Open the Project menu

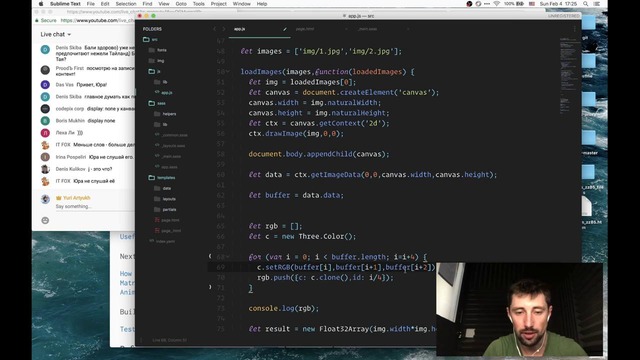click(218, 4)
